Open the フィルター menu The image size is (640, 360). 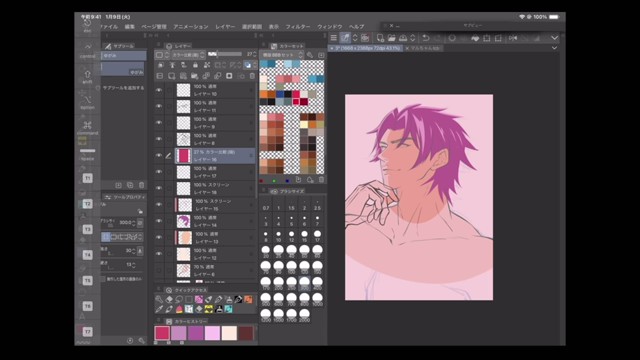298,27
